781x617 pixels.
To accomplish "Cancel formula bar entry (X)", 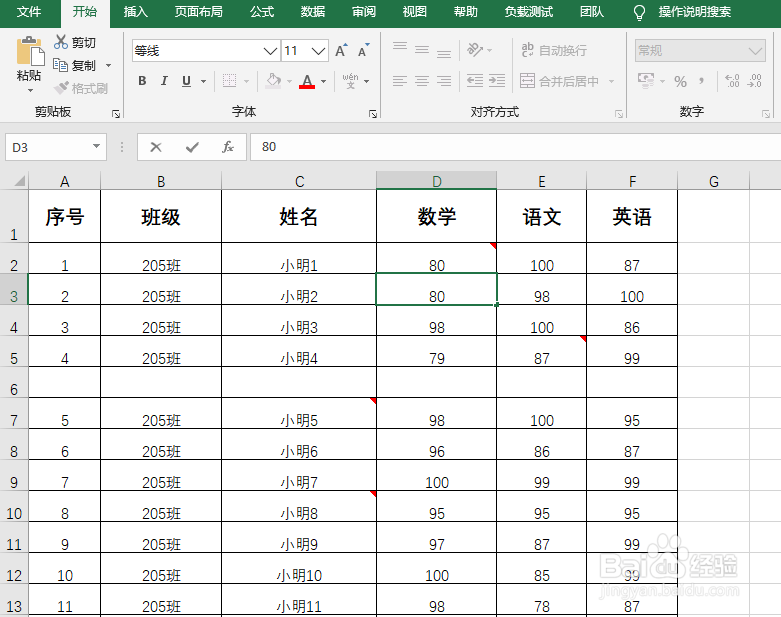I will pos(156,147).
